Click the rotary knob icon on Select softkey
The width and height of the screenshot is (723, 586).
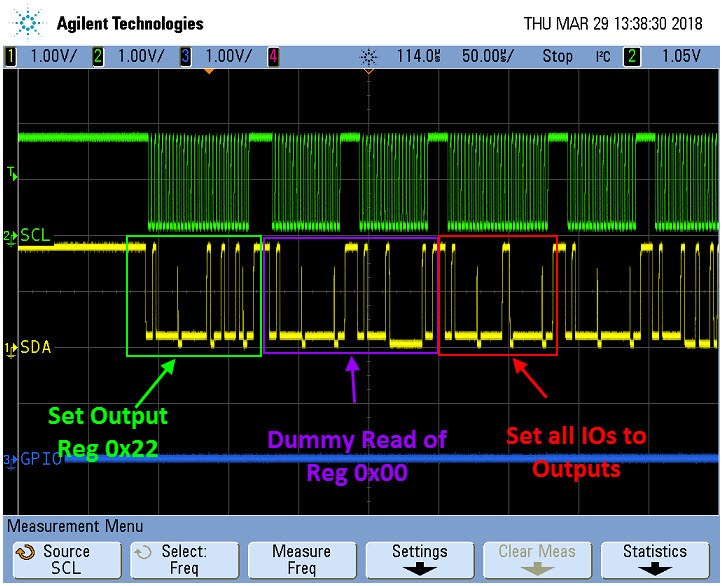pyautogui.click(x=143, y=552)
